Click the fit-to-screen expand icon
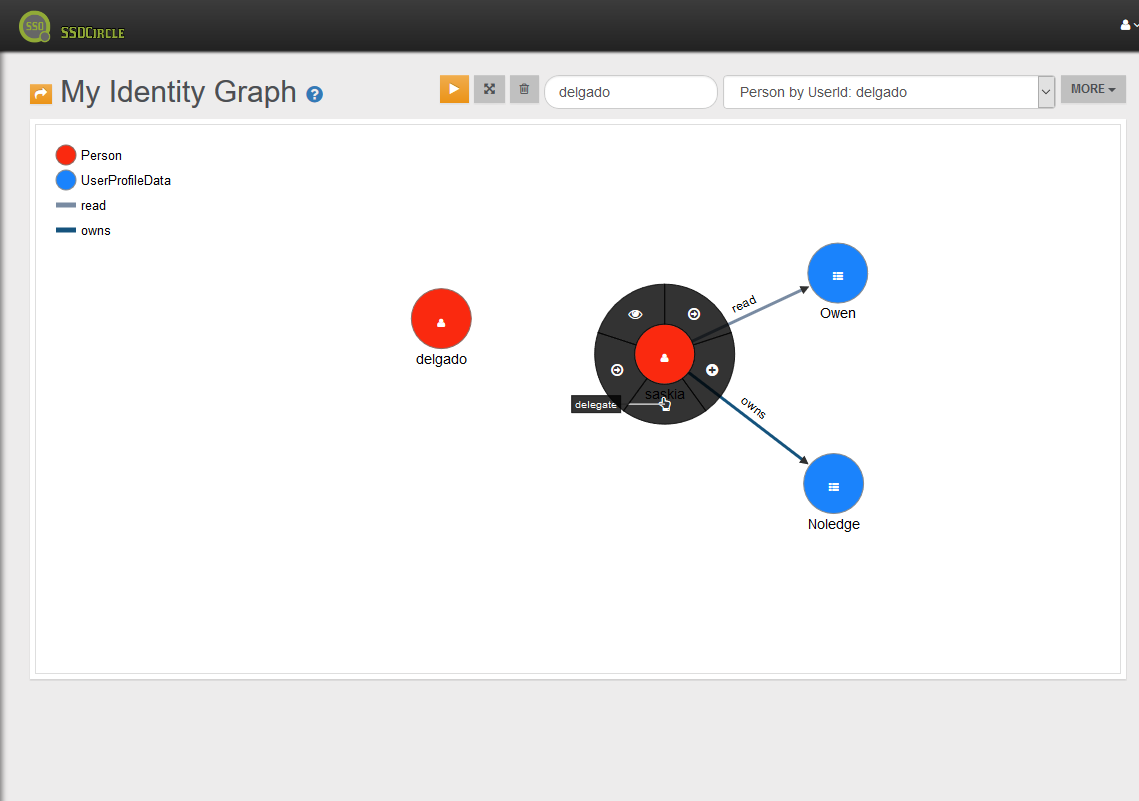This screenshot has height=801, width=1139. (490, 89)
